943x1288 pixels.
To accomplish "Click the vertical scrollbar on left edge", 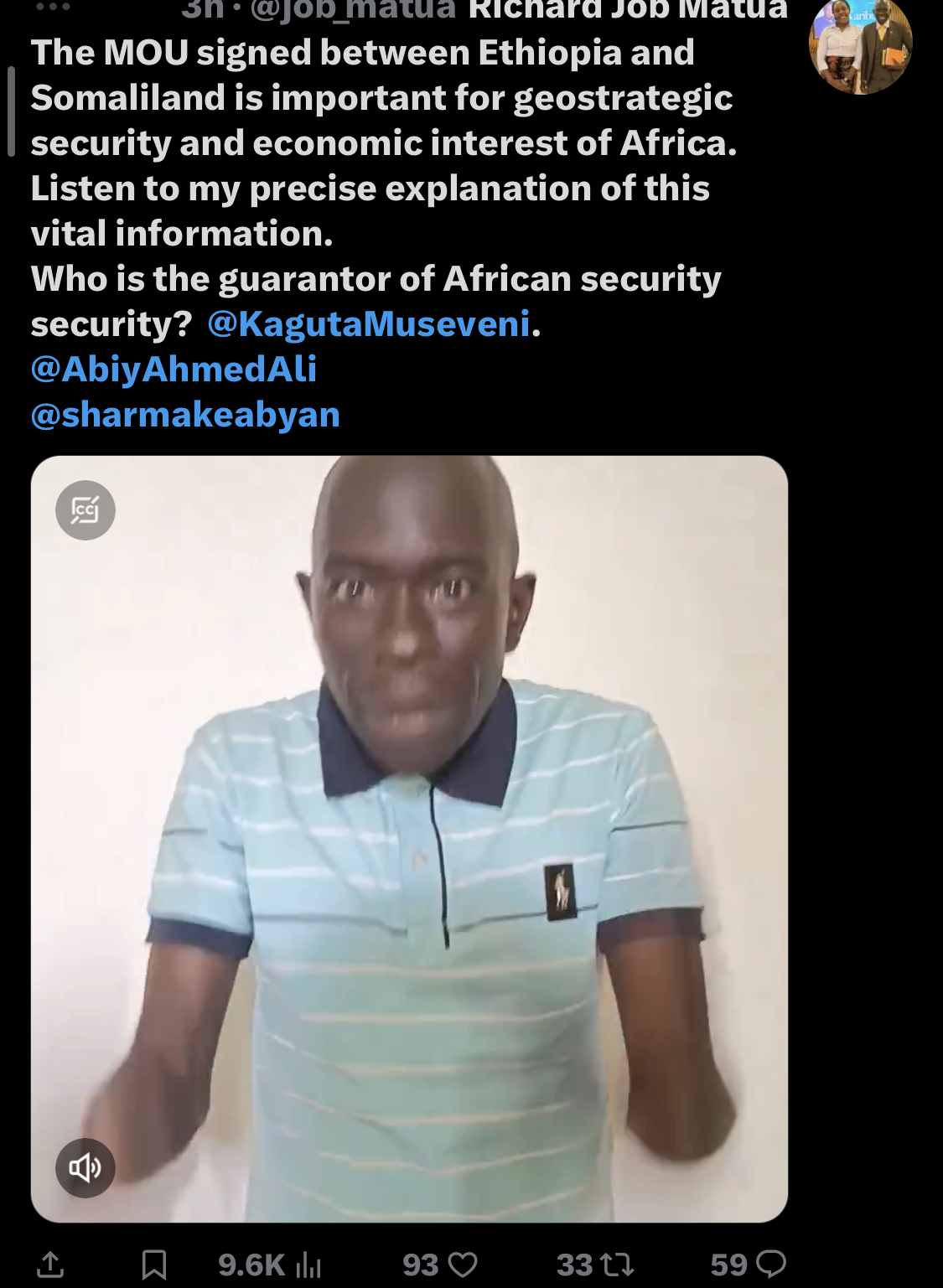I will click(x=11, y=111).
